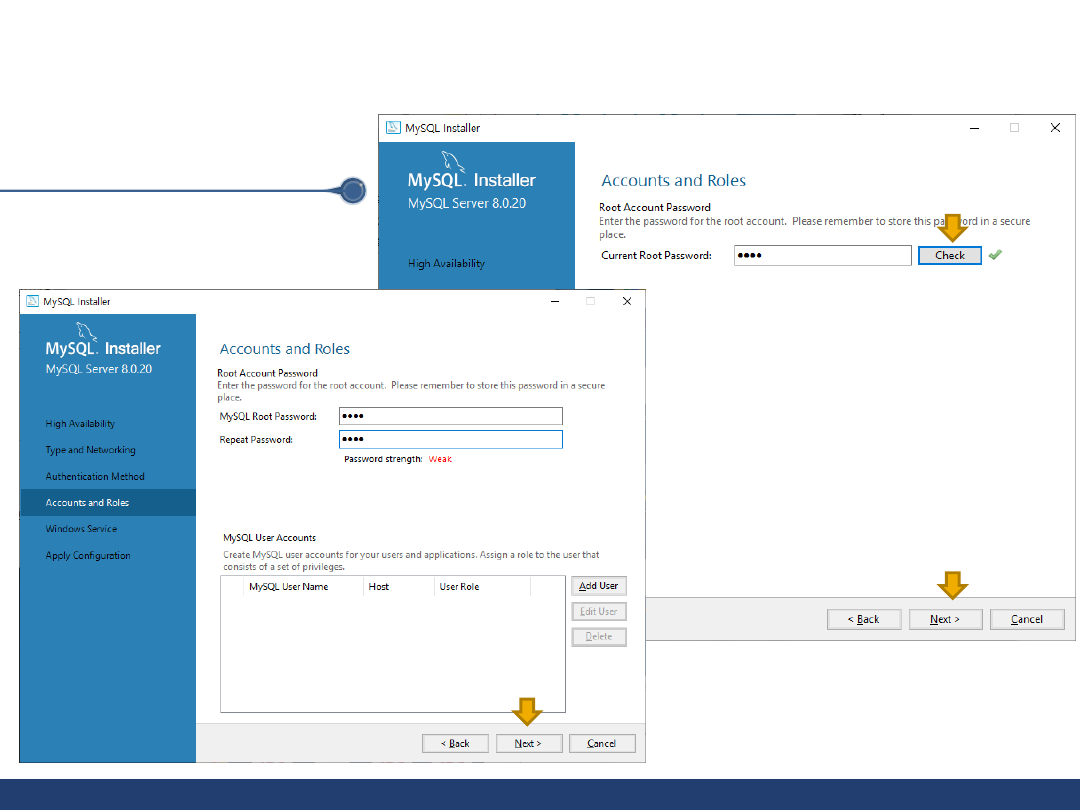1080x810 pixels.
Task: Click the MySQL dolphin logo in the rear window
Action: tap(450, 161)
